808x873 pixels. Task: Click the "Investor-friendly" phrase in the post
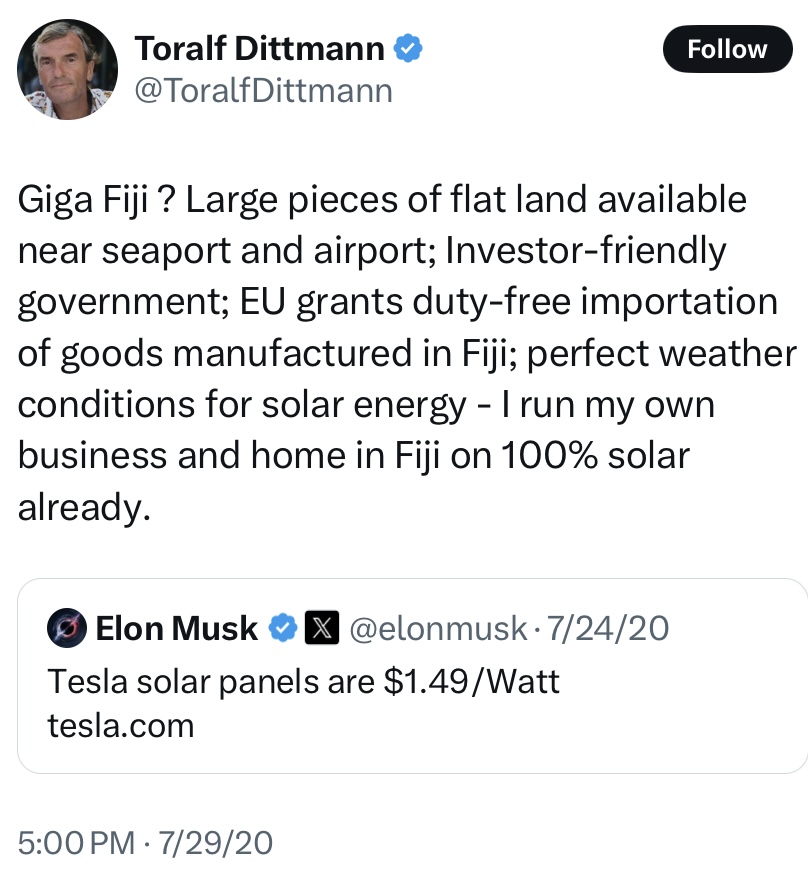(x=585, y=251)
